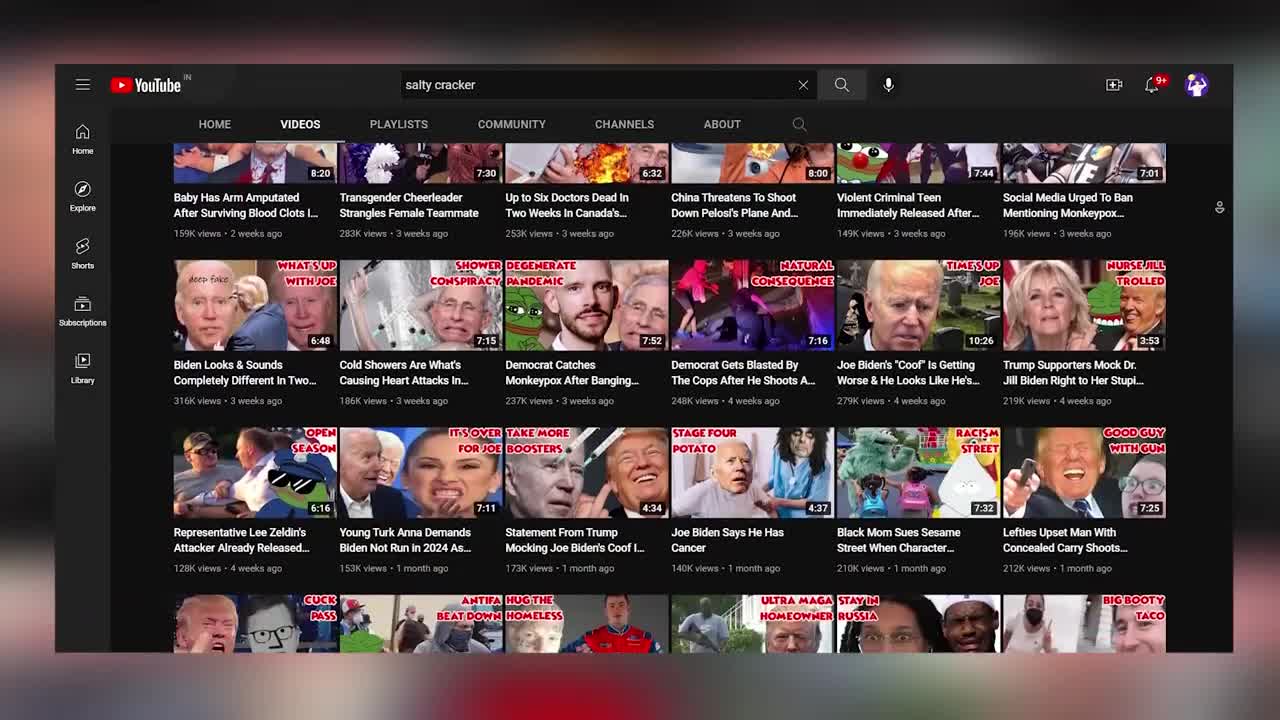
Task: Start voice search with the microphone
Action: [888, 85]
